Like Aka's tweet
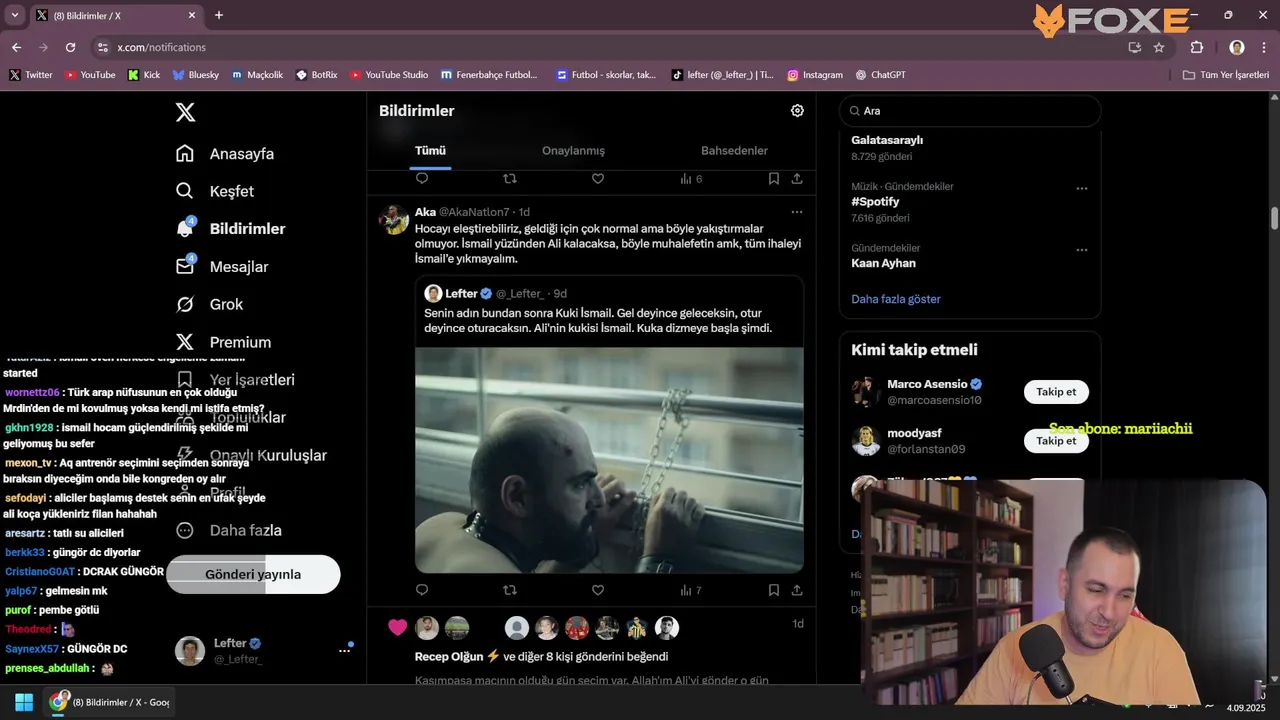 pos(598,590)
